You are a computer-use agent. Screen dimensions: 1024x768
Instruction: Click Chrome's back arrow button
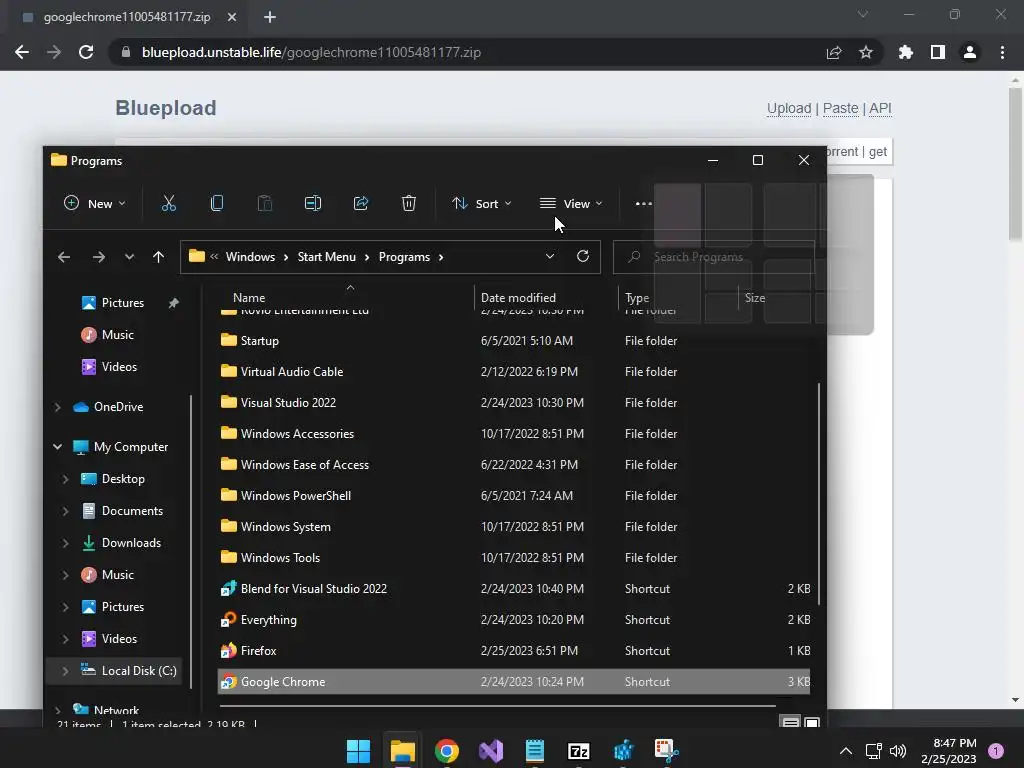point(22,52)
